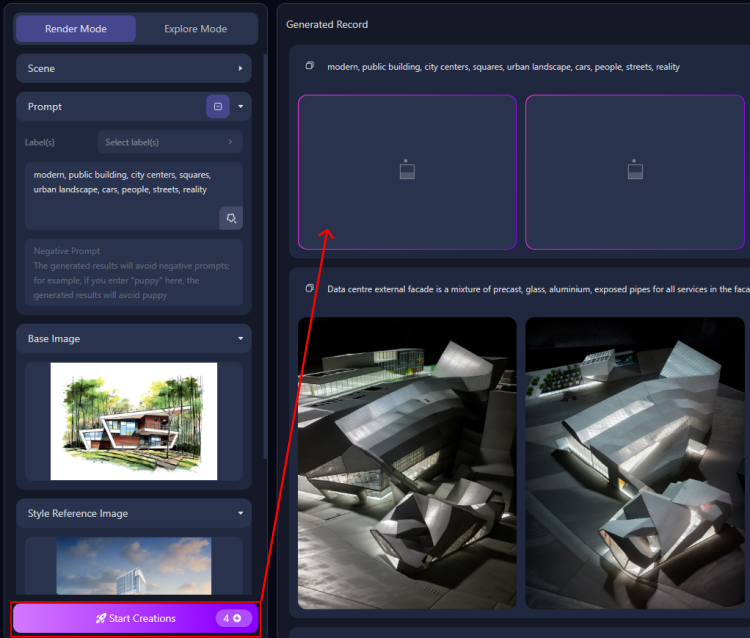
Task: Collapse the Prompt section arrow
Action: 241,106
